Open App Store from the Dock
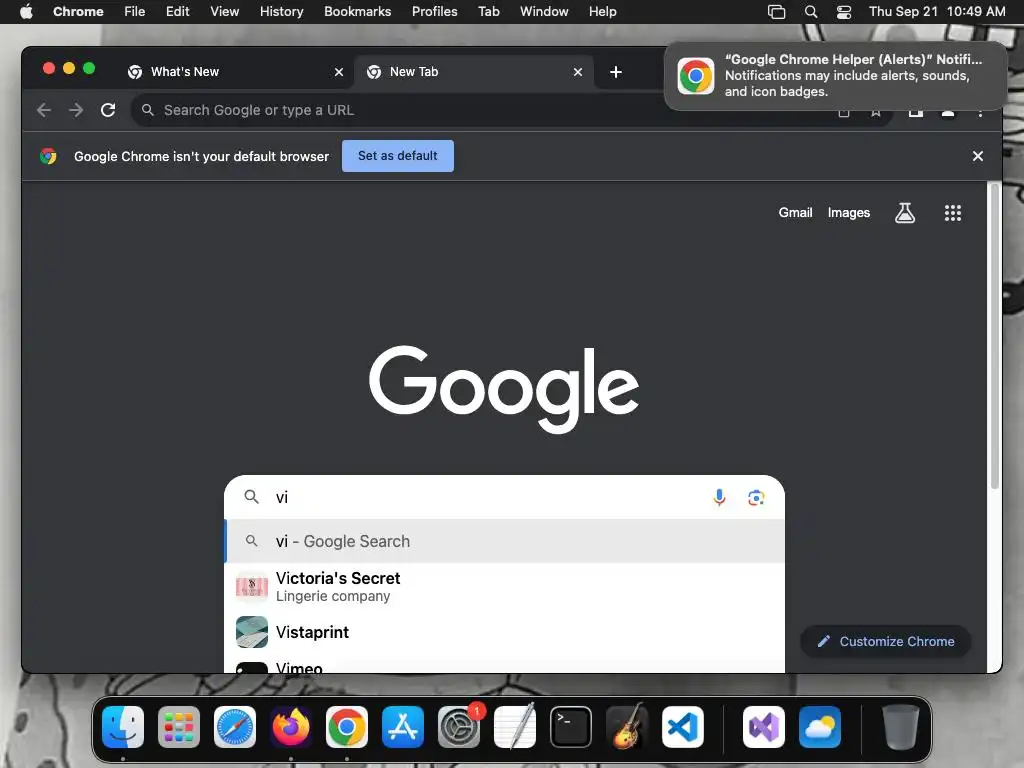Image resolution: width=1024 pixels, height=768 pixels. (x=403, y=727)
